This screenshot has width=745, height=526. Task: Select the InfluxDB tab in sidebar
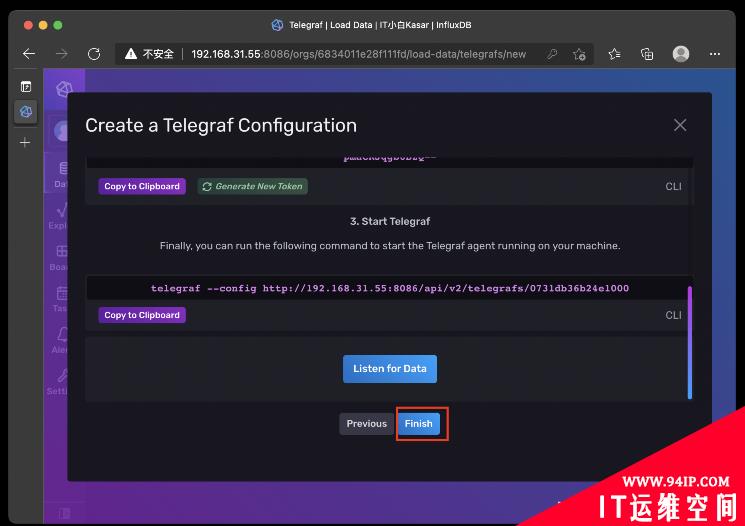coord(26,112)
